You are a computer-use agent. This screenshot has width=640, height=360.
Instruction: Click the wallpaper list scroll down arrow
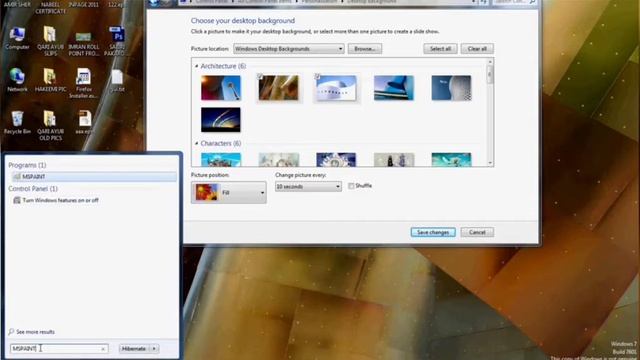pos(490,163)
